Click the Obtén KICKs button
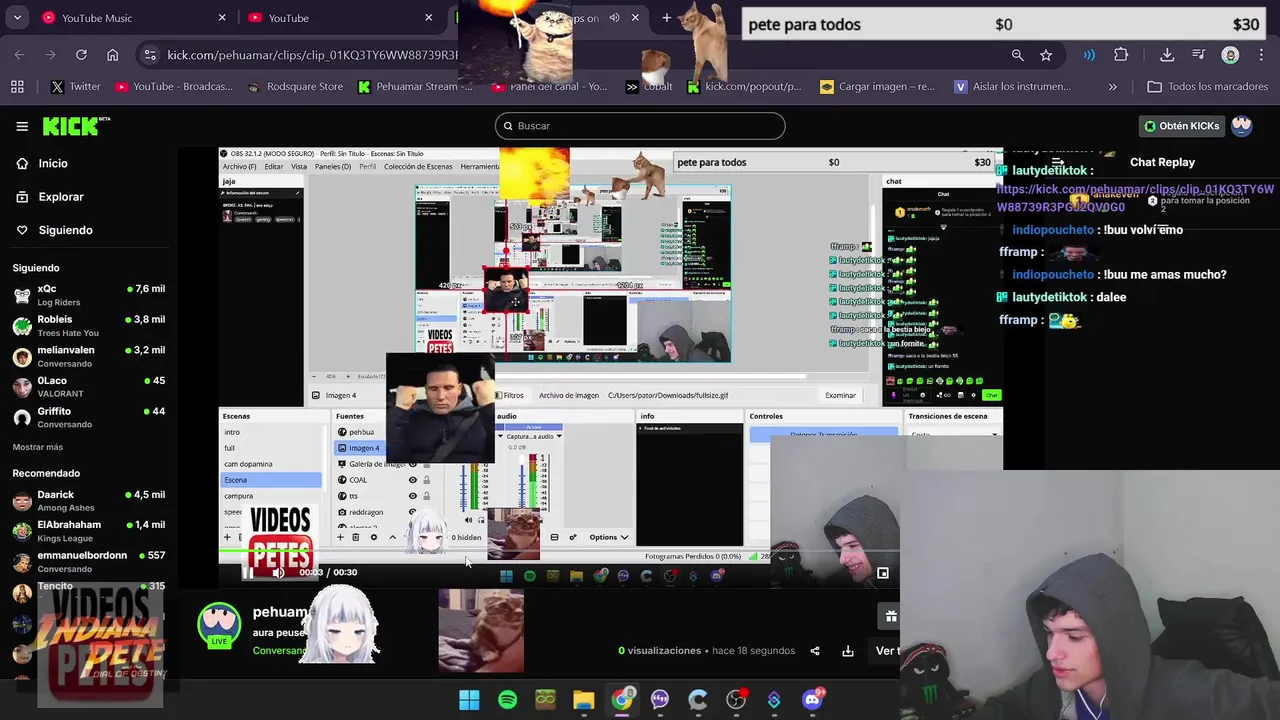The width and height of the screenshot is (1280, 720). point(1182,126)
